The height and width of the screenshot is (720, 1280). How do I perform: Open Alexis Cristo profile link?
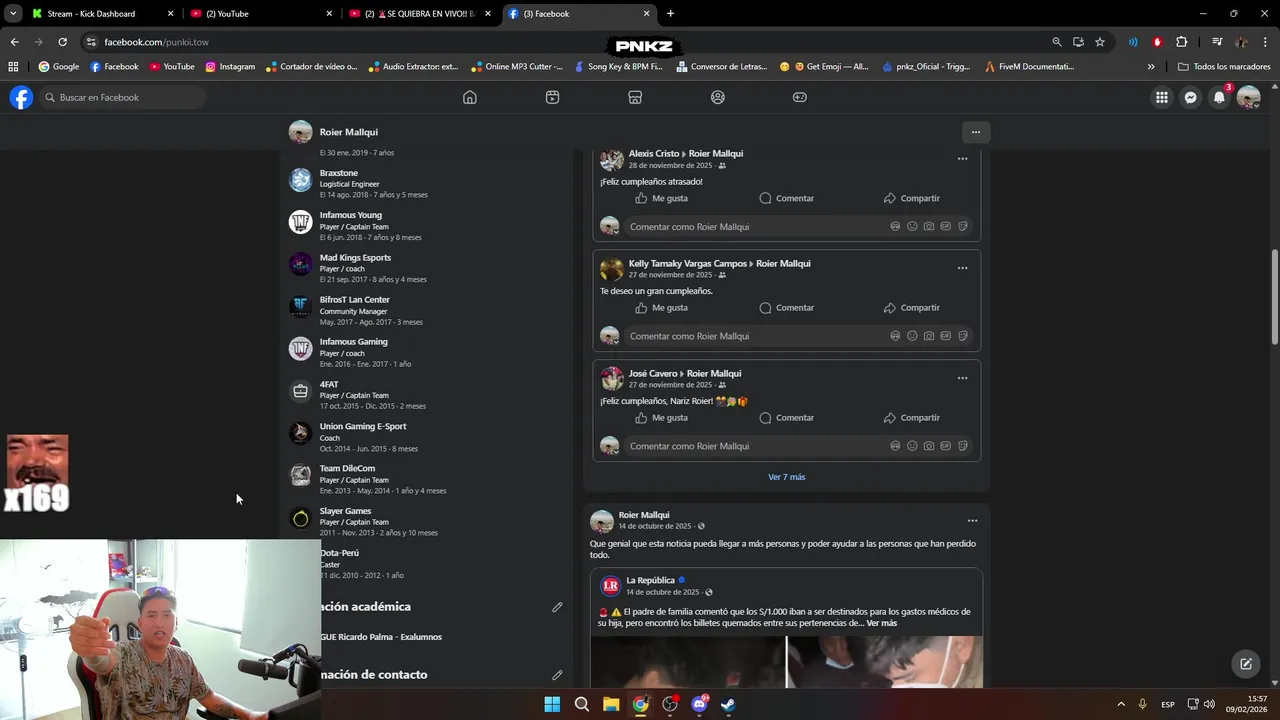pos(653,154)
